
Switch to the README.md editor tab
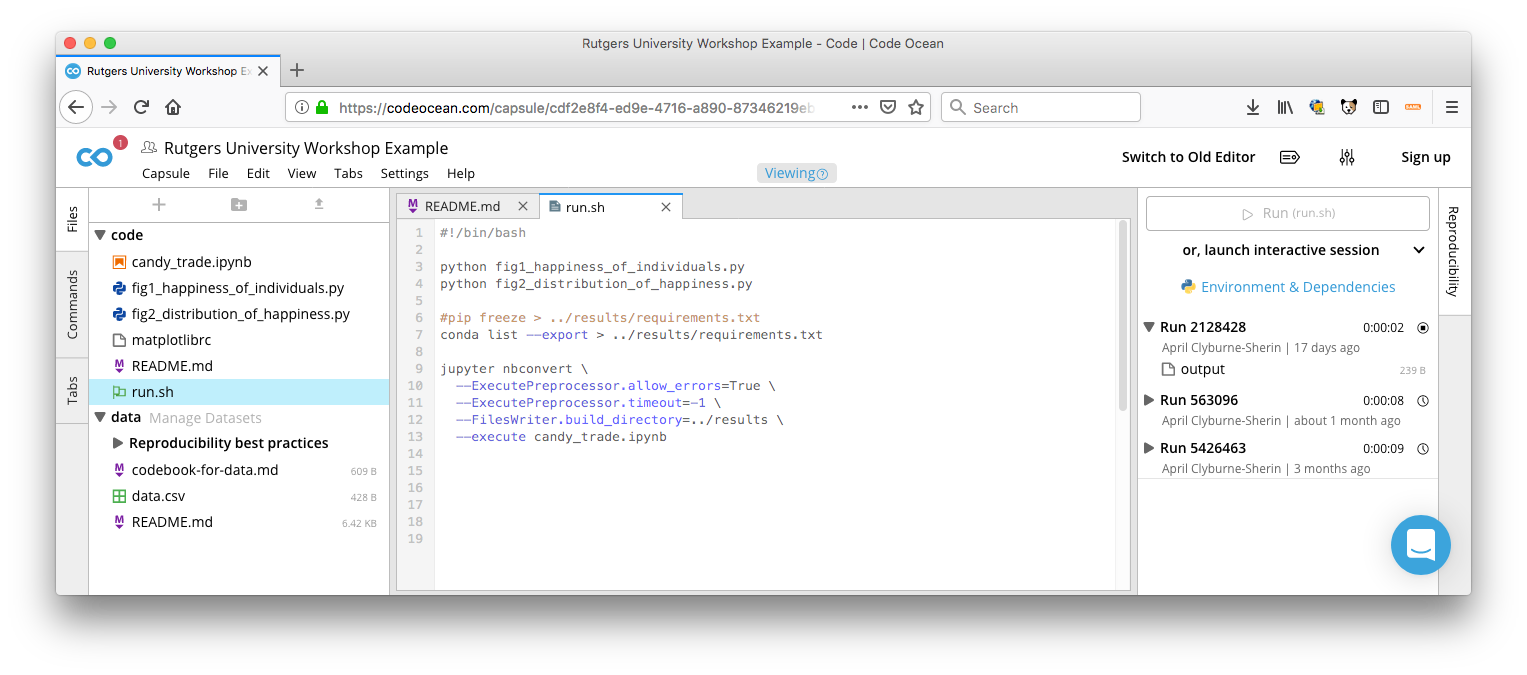[468, 206]
